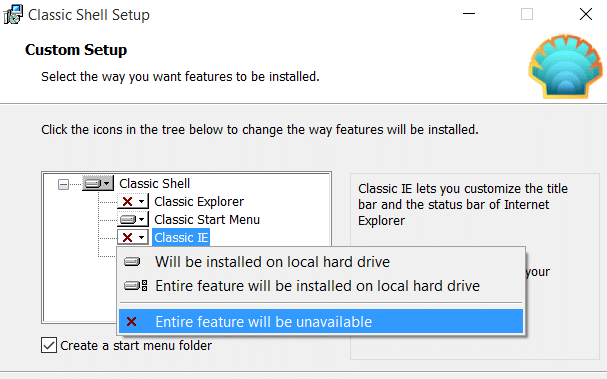
Task: Click the Classic IE description text
Action: coord(463,204)
